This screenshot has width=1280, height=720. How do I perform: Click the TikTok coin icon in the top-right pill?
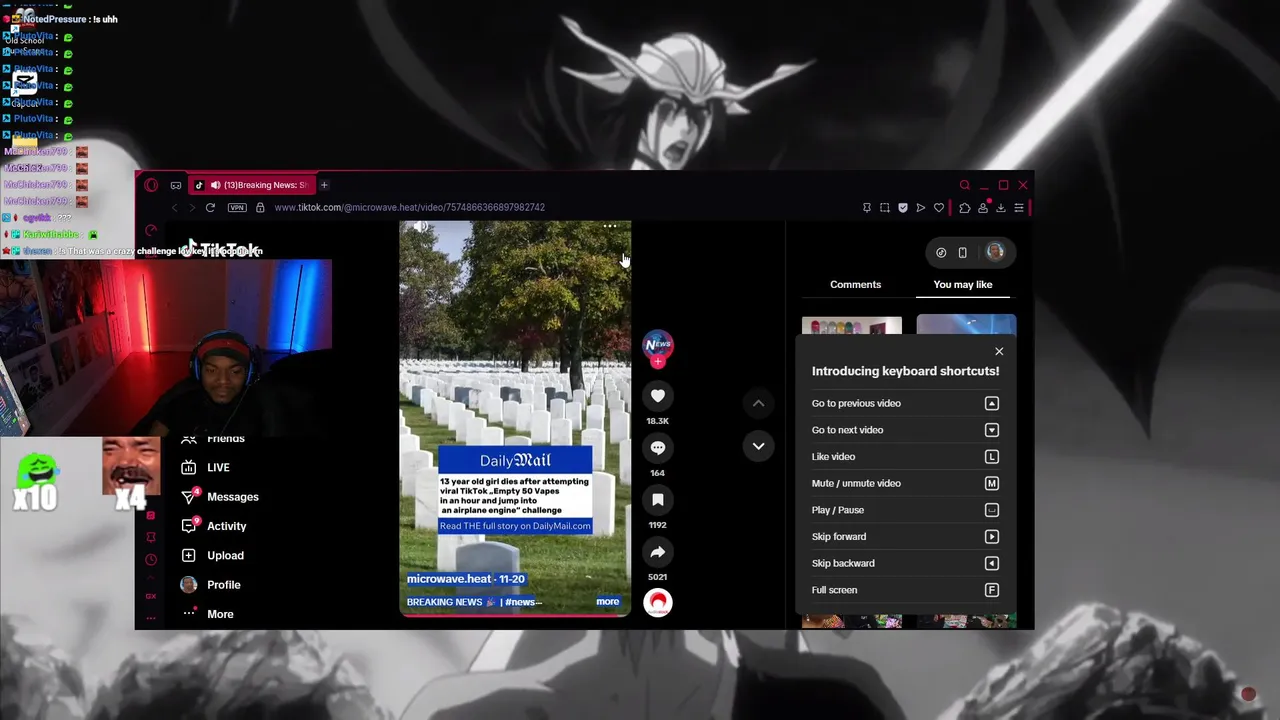(x=941, y=252)
